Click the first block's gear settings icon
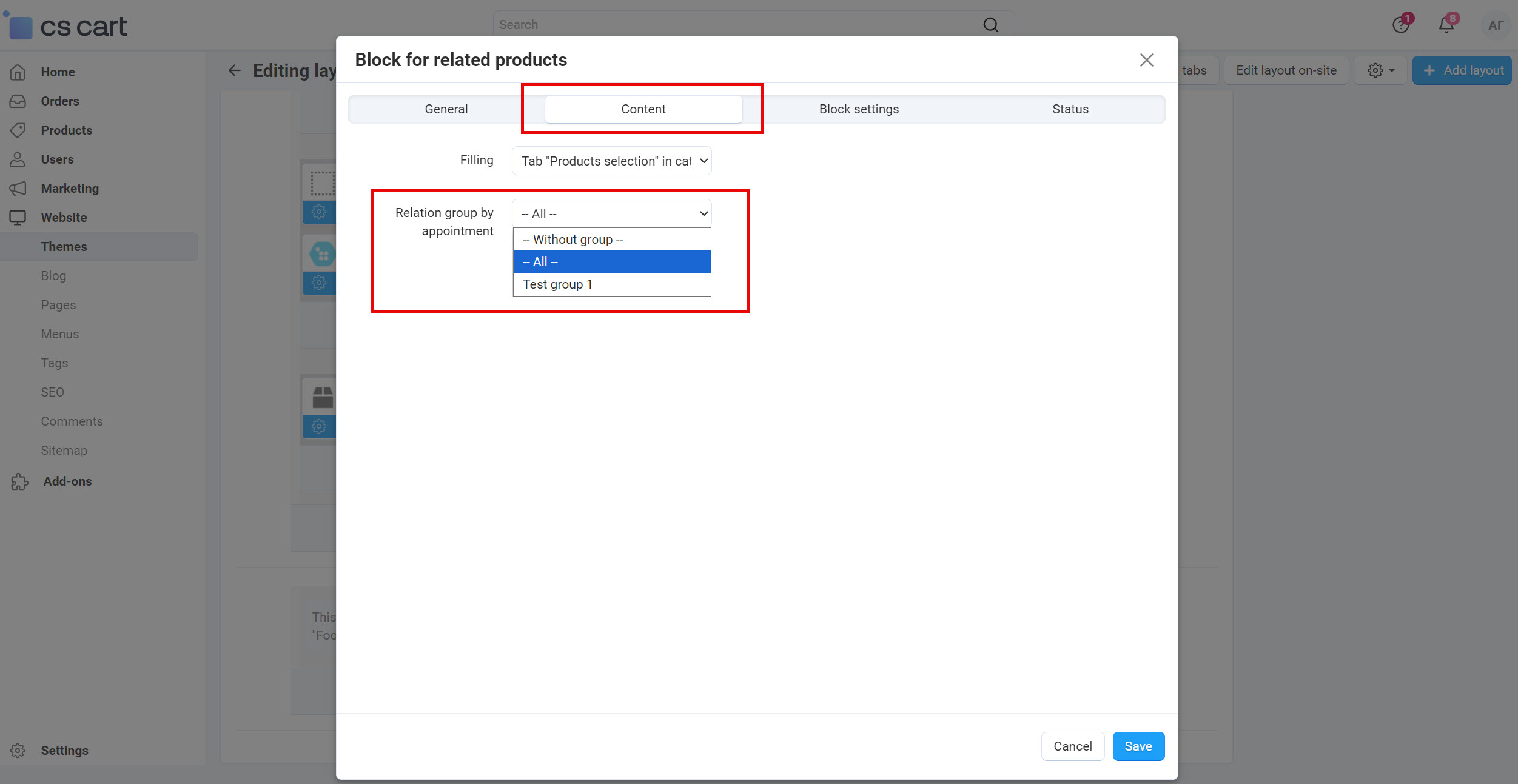The image size is (1518, 784). (x=319, y=212)
